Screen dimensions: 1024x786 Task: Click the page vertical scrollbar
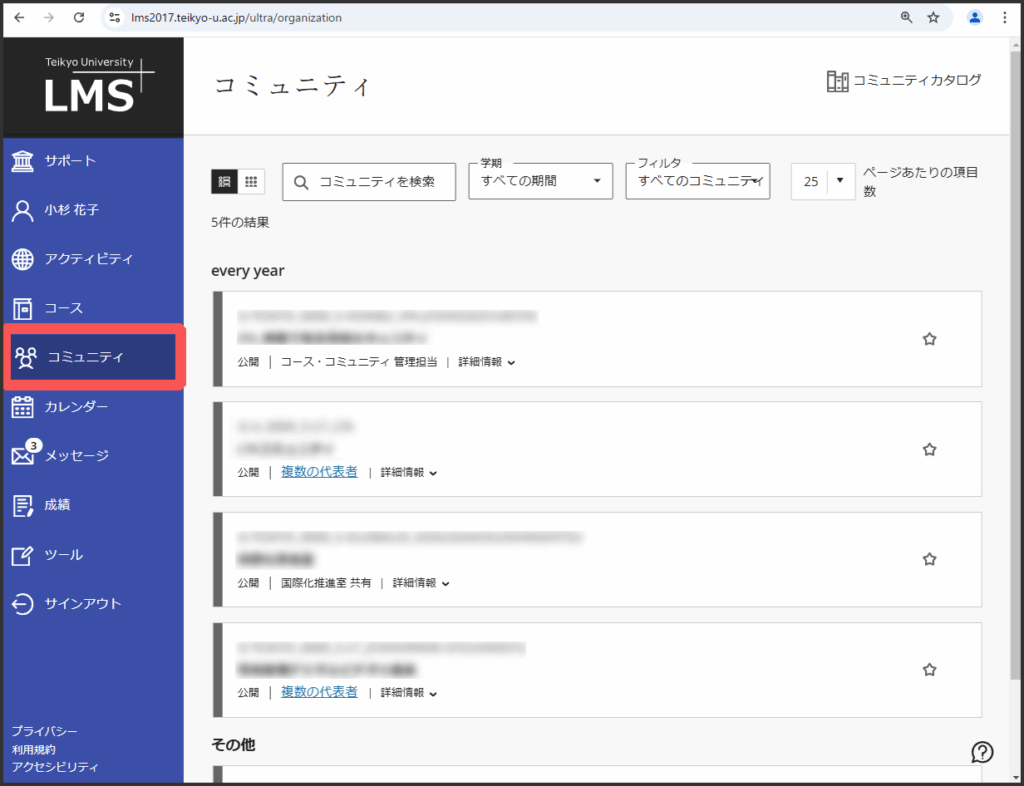(x=1014, y=366)
